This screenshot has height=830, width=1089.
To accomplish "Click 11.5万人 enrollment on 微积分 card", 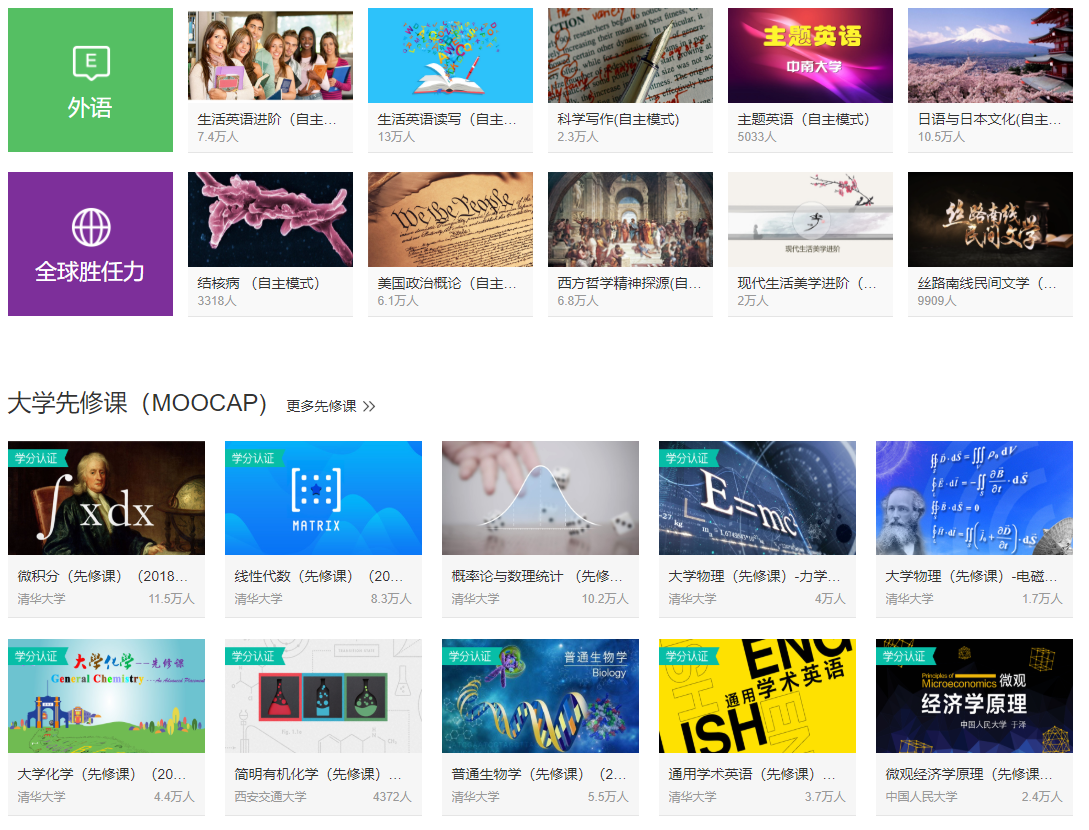I will (x=172, y=599).
